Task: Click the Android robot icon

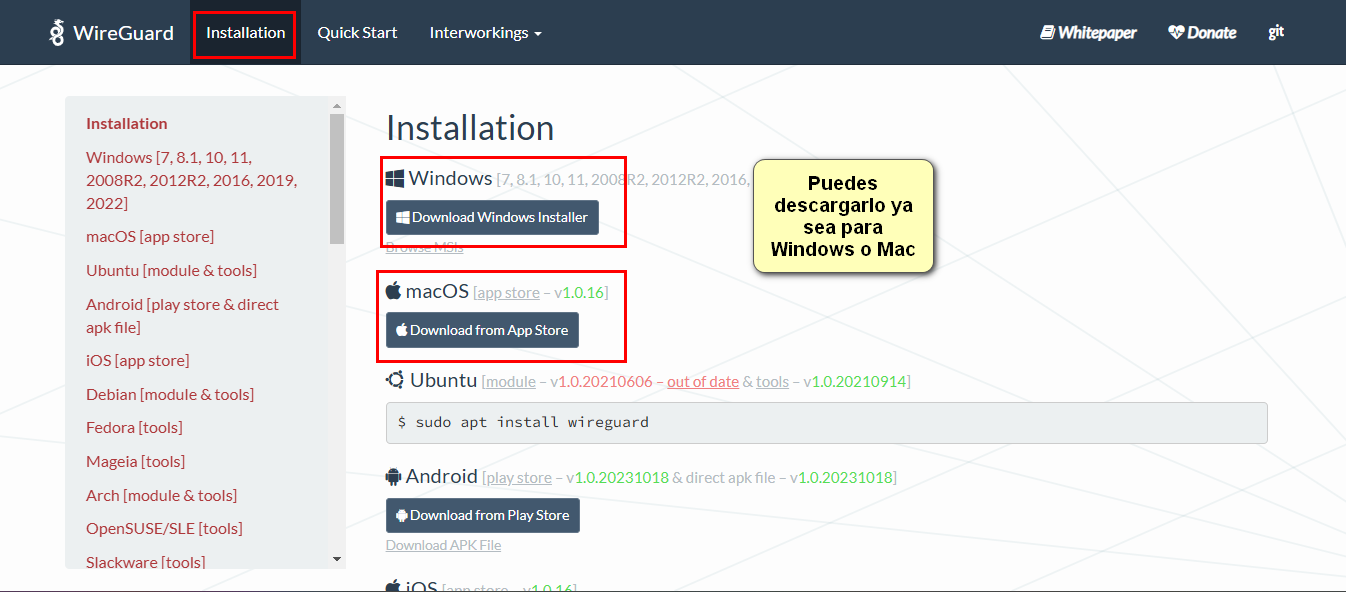Action: (393, 476)
